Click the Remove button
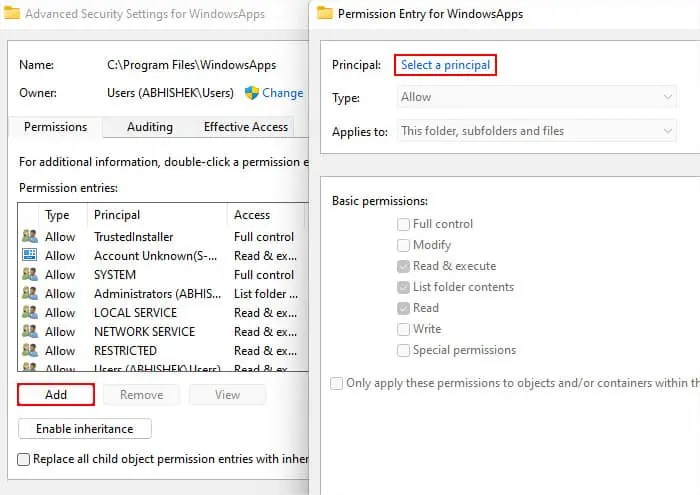The height and width of the screenshot is (495, 700). tap(142, 395)
